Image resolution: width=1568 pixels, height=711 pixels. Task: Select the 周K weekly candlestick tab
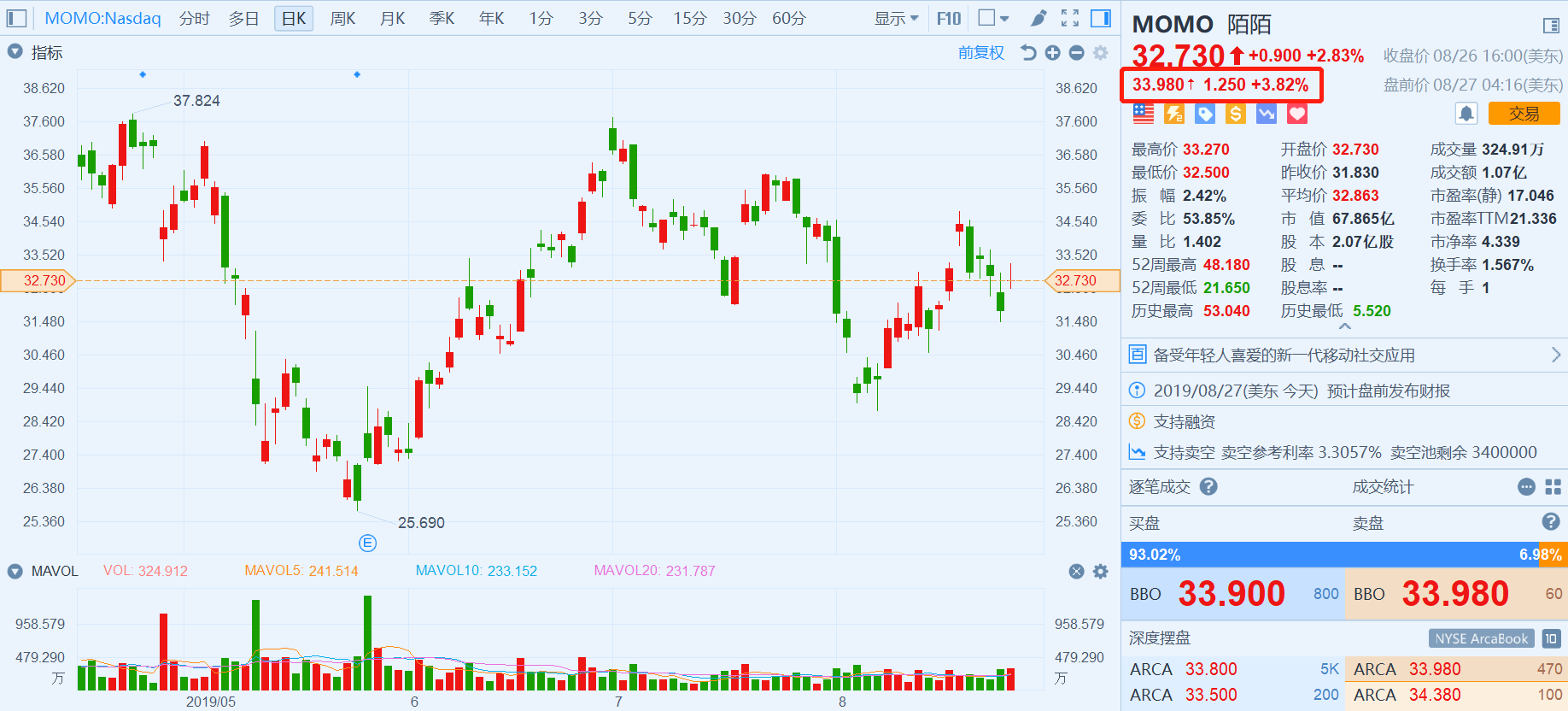click(x=342, y=18)
